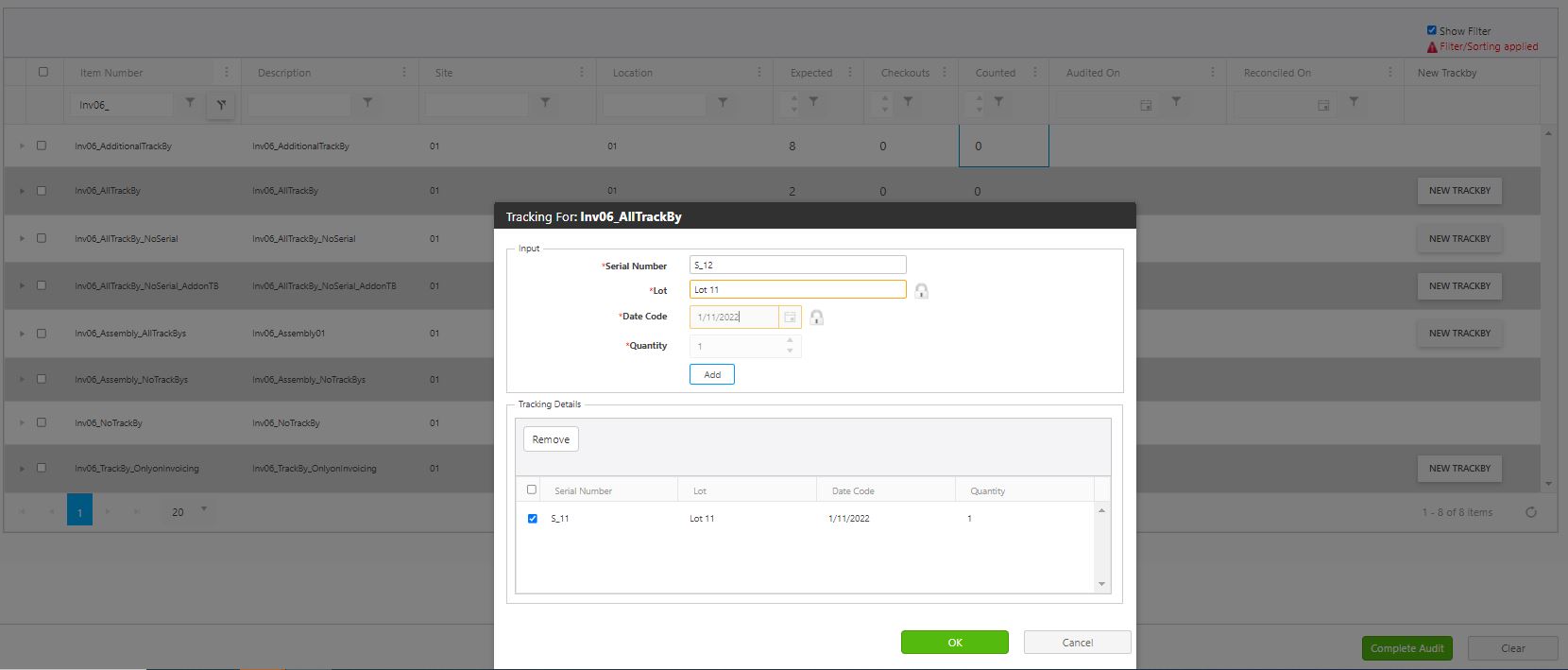The image size is (1568, 670).
Task: Uncheck the S_11 tracking row checkbox
Action: click(x=533, y=519)
